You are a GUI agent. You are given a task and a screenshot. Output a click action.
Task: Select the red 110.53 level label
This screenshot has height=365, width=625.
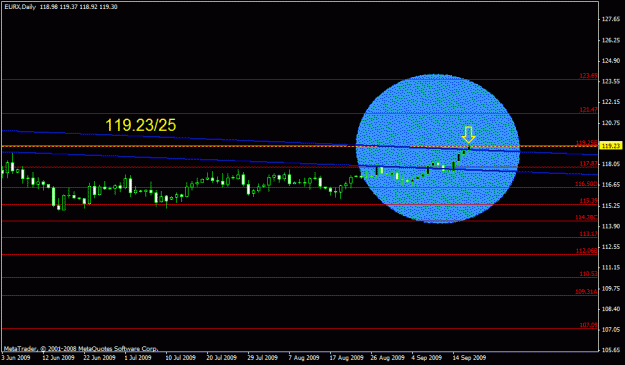tap(589, 273)
